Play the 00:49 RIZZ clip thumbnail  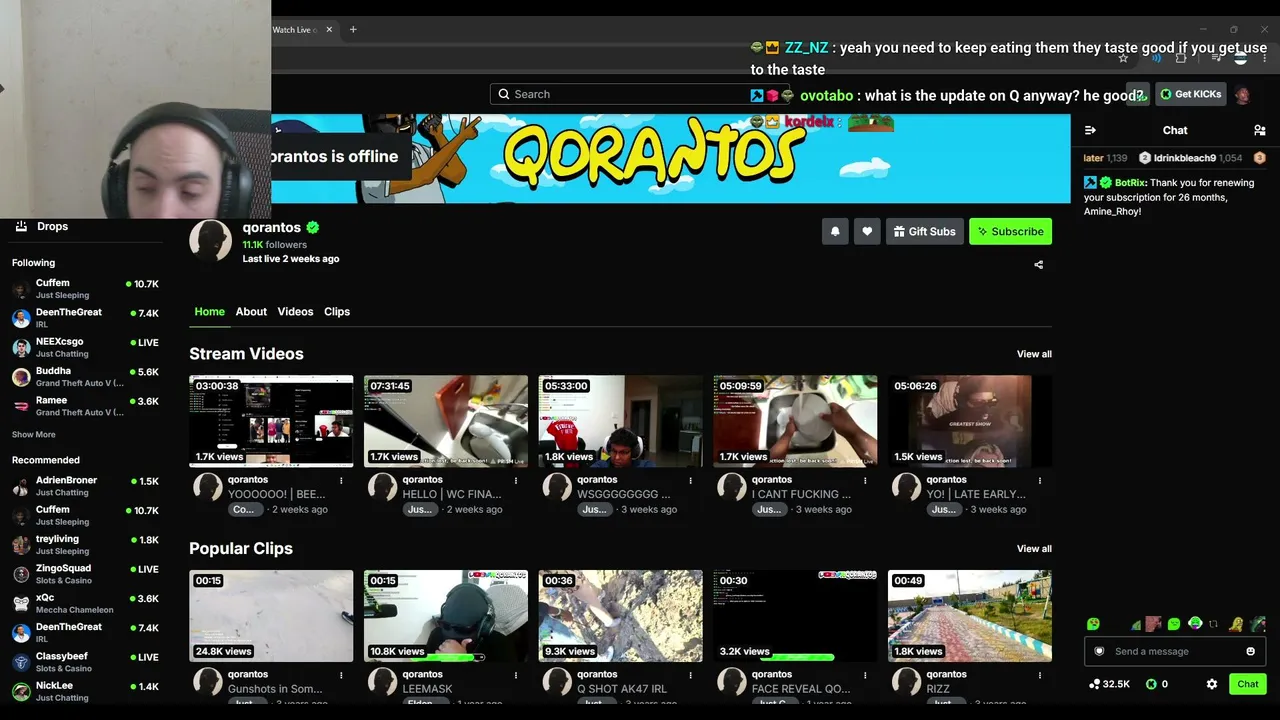click(970, 616)
